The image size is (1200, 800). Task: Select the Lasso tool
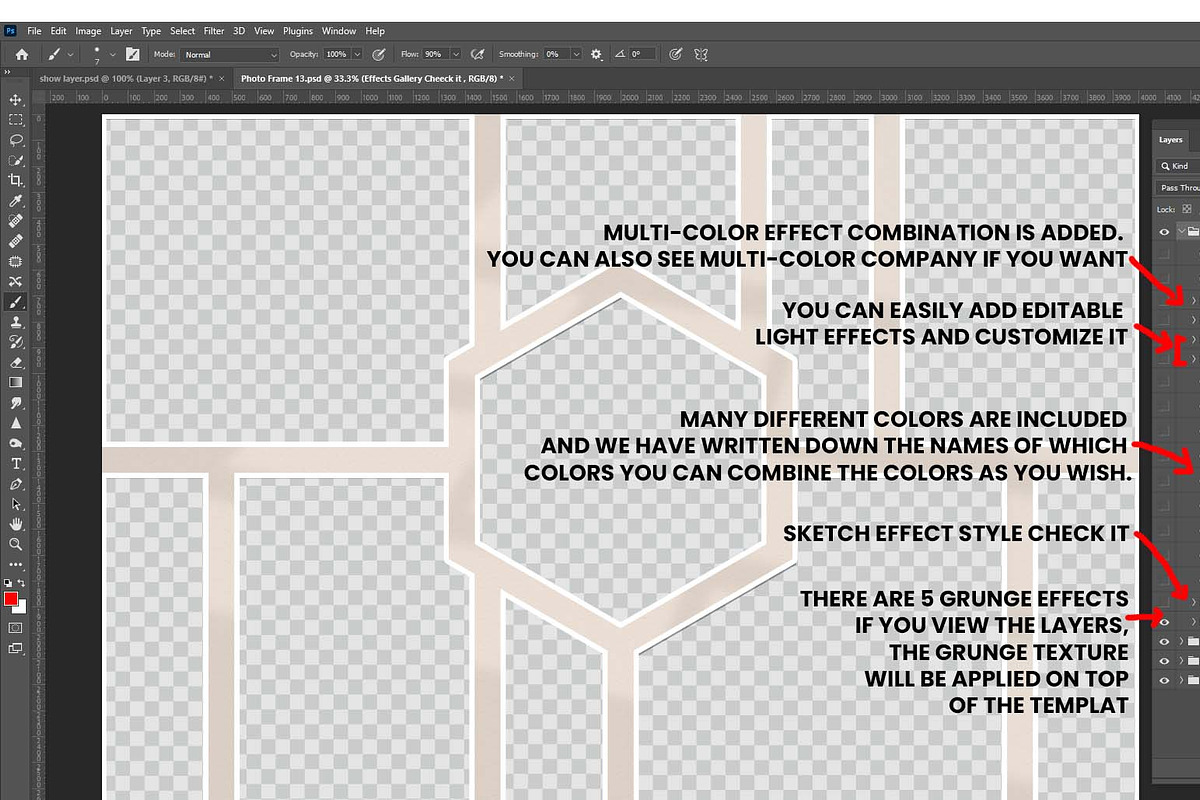click(15, 140)
